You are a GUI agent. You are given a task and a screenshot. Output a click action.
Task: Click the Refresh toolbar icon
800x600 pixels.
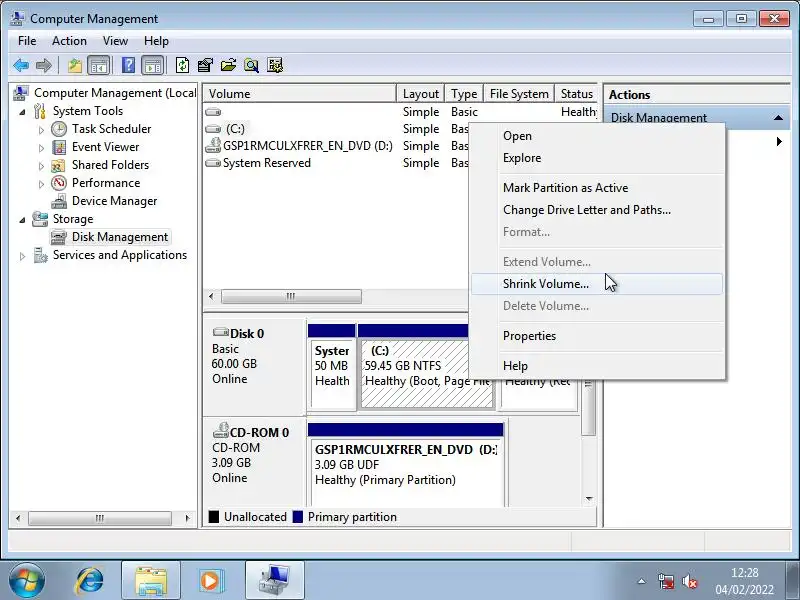[x=182, y=65]
